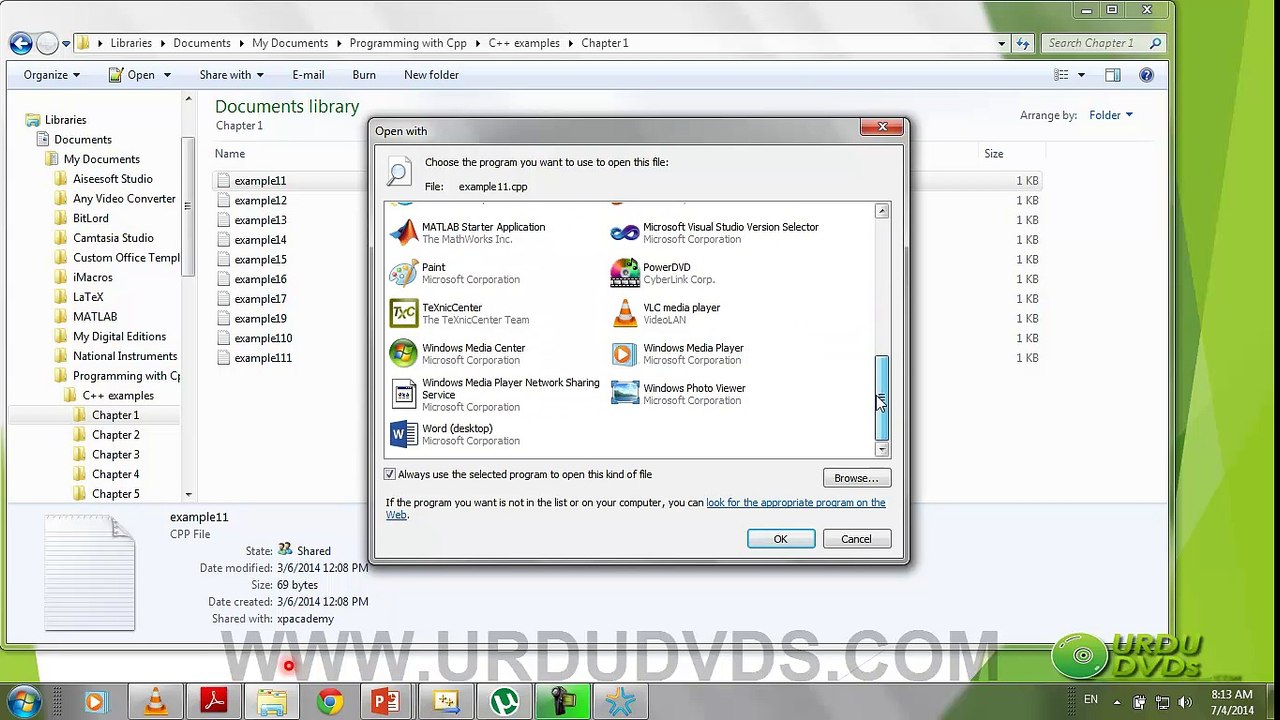The height and width of the screenshot is (720, 1280).
Task: Open VLC from the taskbar
Action: click(x=155, y=702)
